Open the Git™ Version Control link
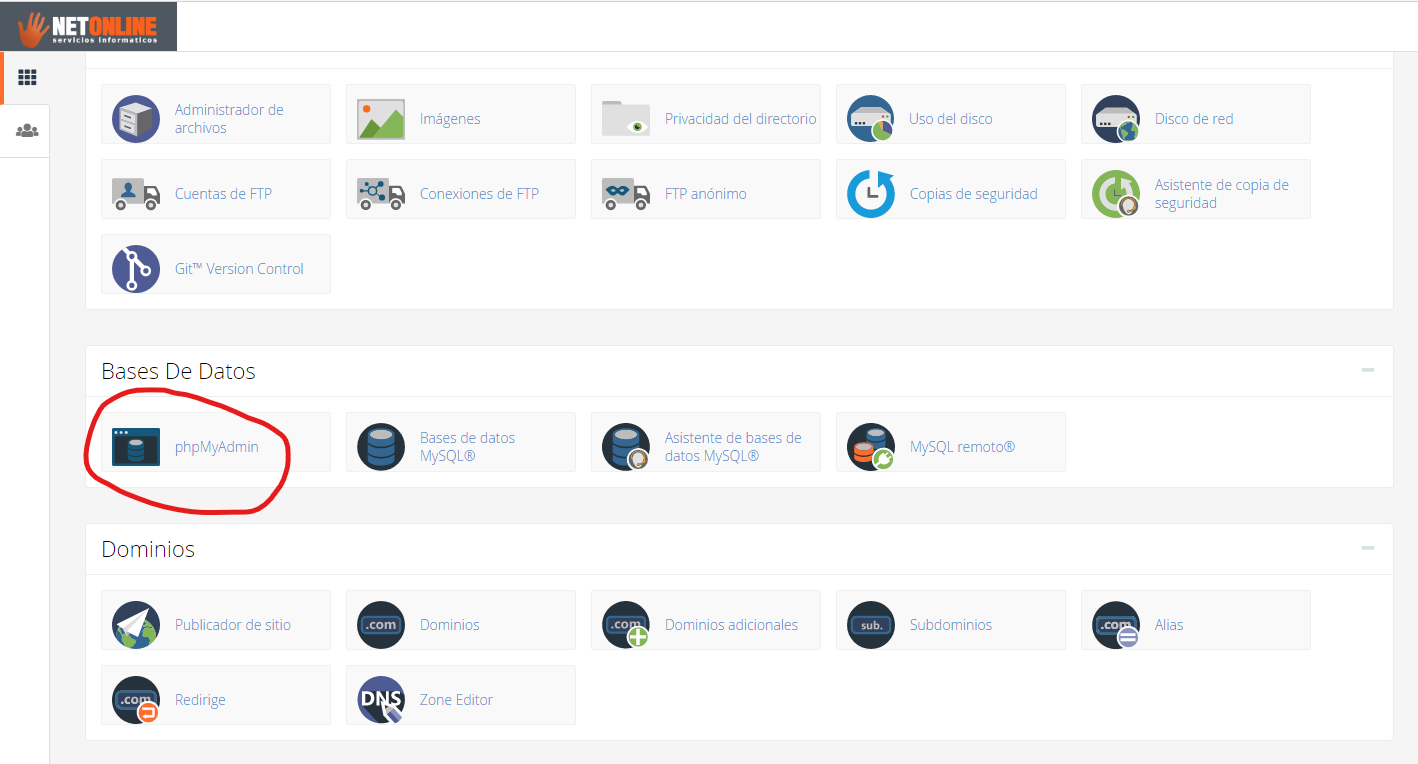This screenshot has height=764, width=1418. (x=239, y=269)
